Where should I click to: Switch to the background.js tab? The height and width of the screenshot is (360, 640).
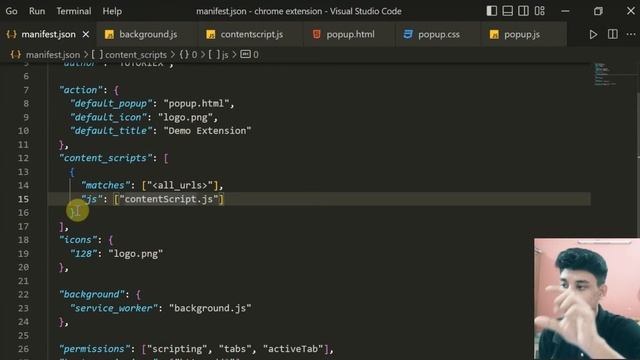(148, 34)
